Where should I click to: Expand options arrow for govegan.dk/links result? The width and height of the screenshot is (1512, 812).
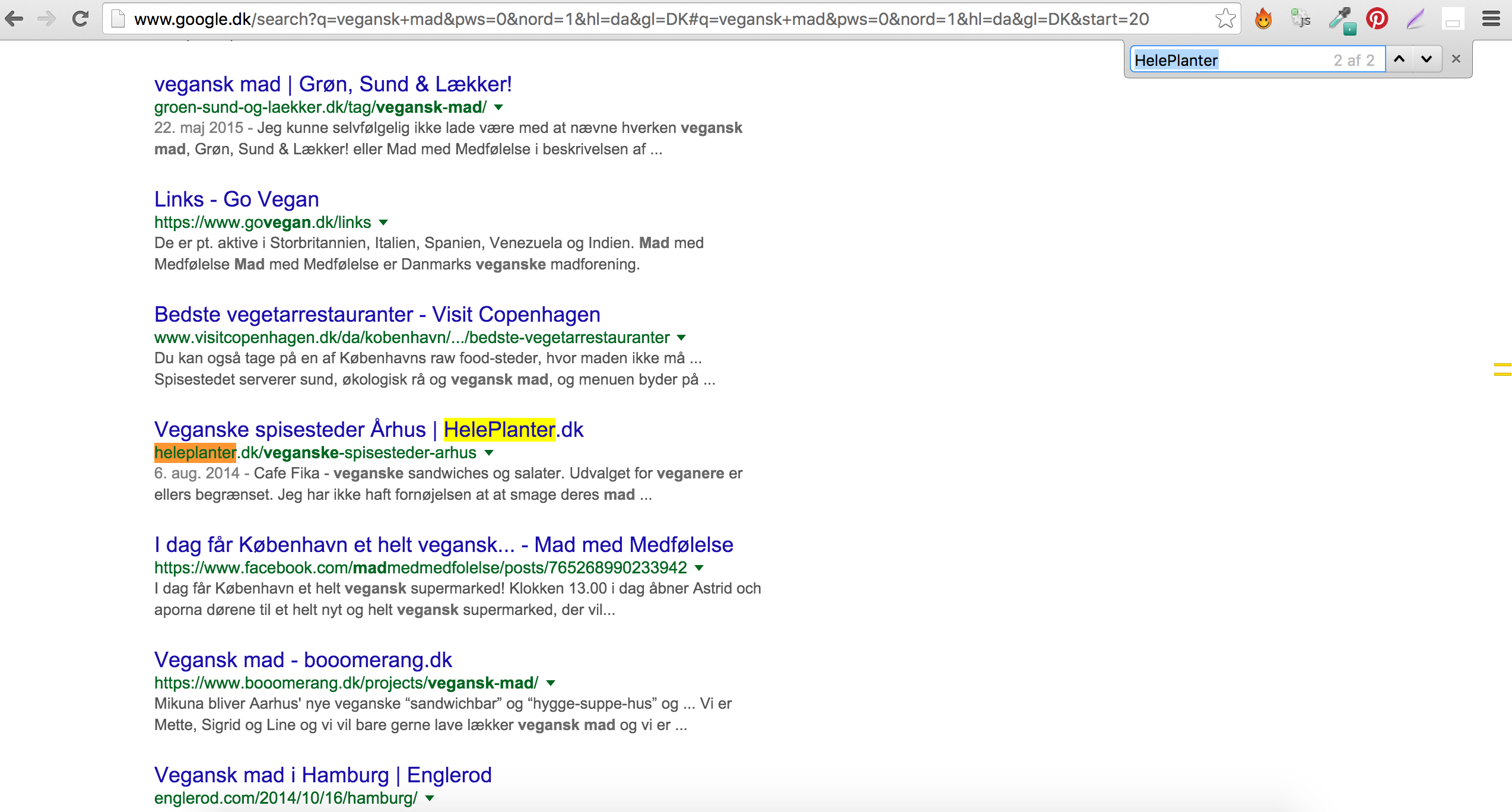[x=383, y=223]
